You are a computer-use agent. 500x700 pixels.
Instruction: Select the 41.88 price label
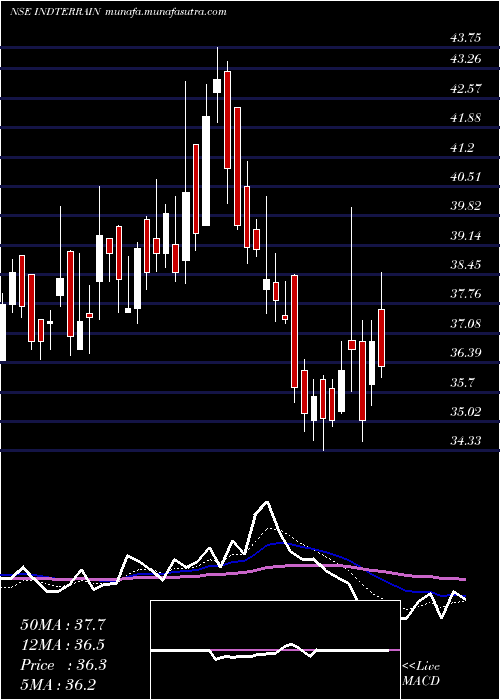pos(466,118)
